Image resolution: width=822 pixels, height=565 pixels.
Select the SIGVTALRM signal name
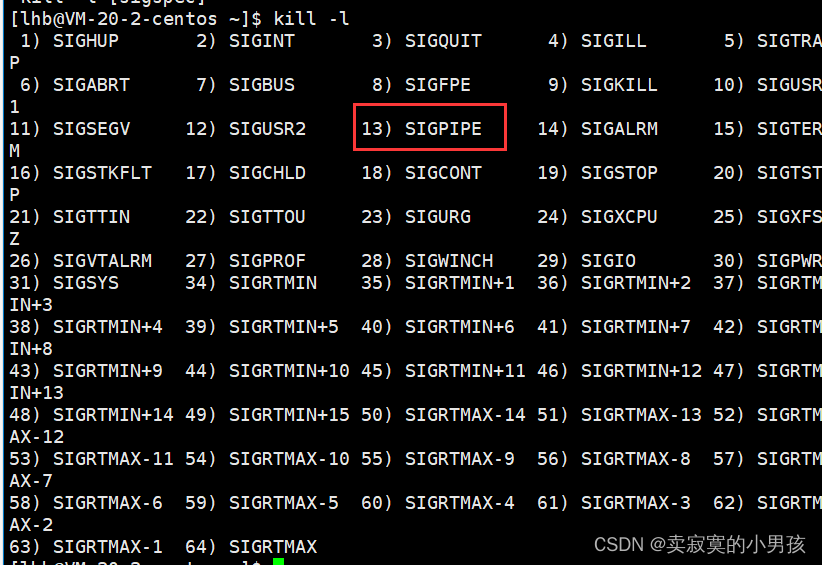[102, 261]
